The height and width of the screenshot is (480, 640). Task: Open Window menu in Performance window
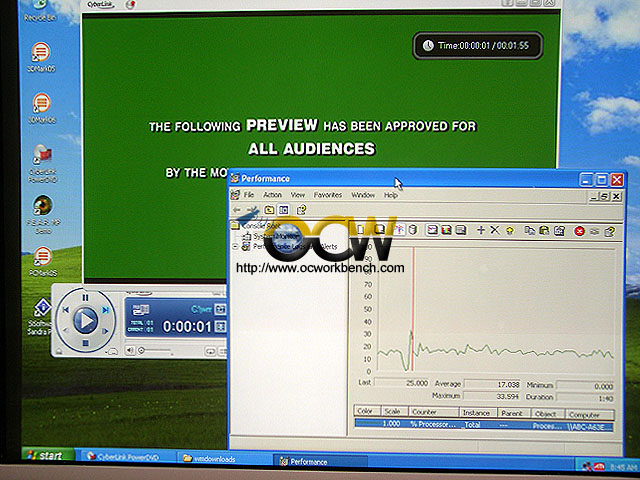click(363, 195)
